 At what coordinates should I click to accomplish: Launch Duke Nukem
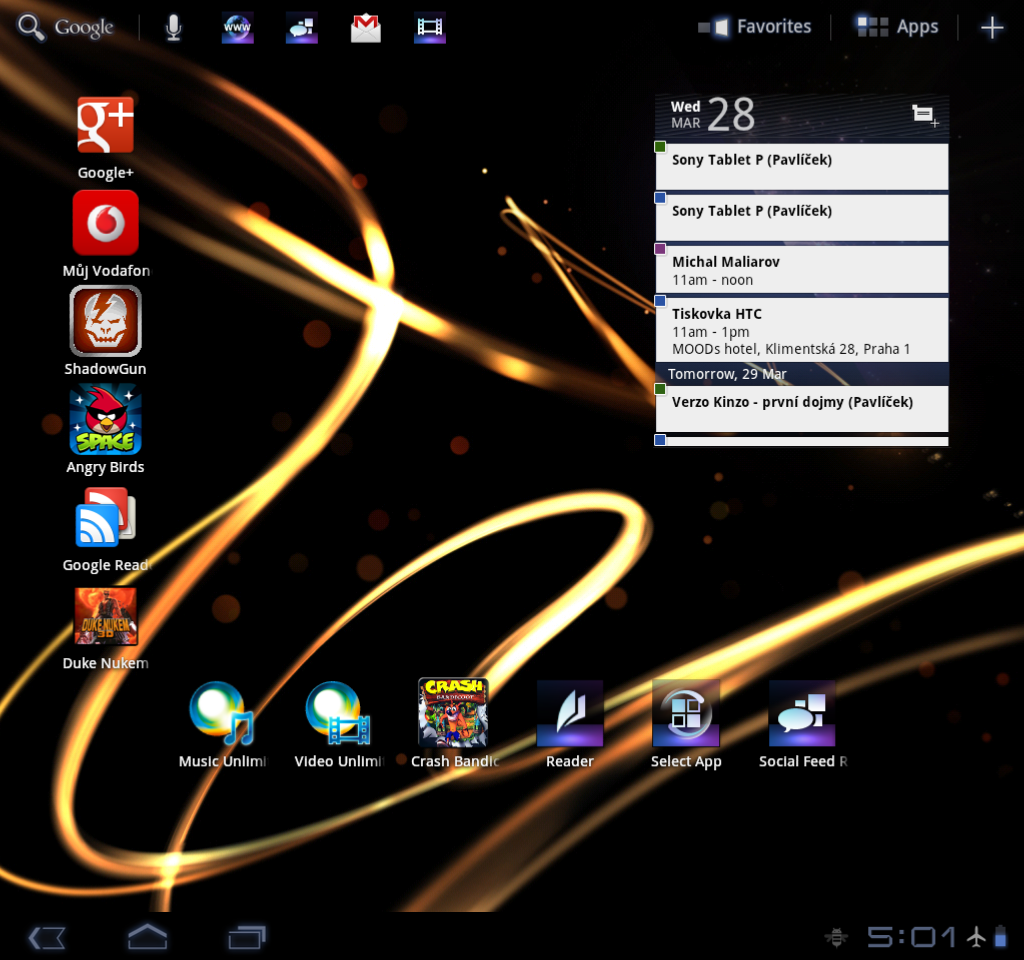coord(105,616)
